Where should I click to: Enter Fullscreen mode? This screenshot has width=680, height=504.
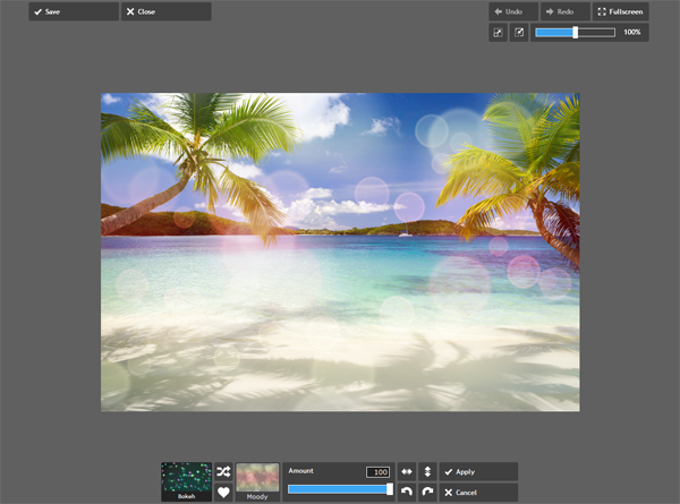[x=621, y=12]
